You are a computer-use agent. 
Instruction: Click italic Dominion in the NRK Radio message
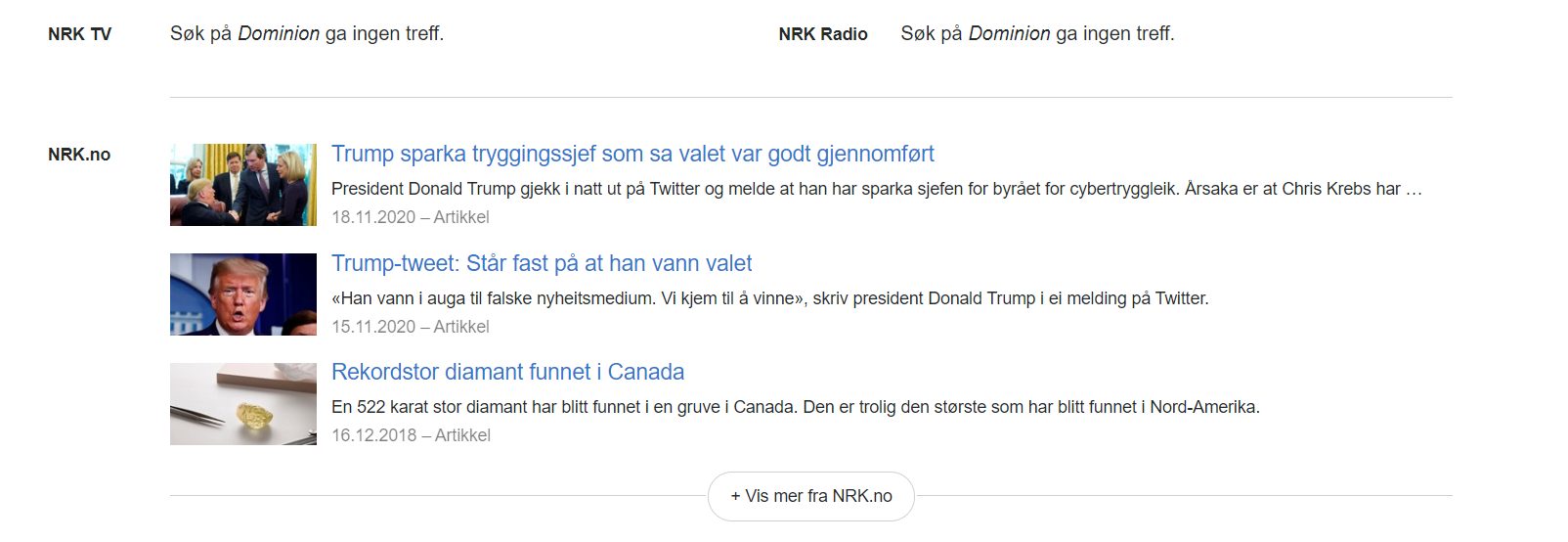pyautogui.click(x=1009, y=34)
